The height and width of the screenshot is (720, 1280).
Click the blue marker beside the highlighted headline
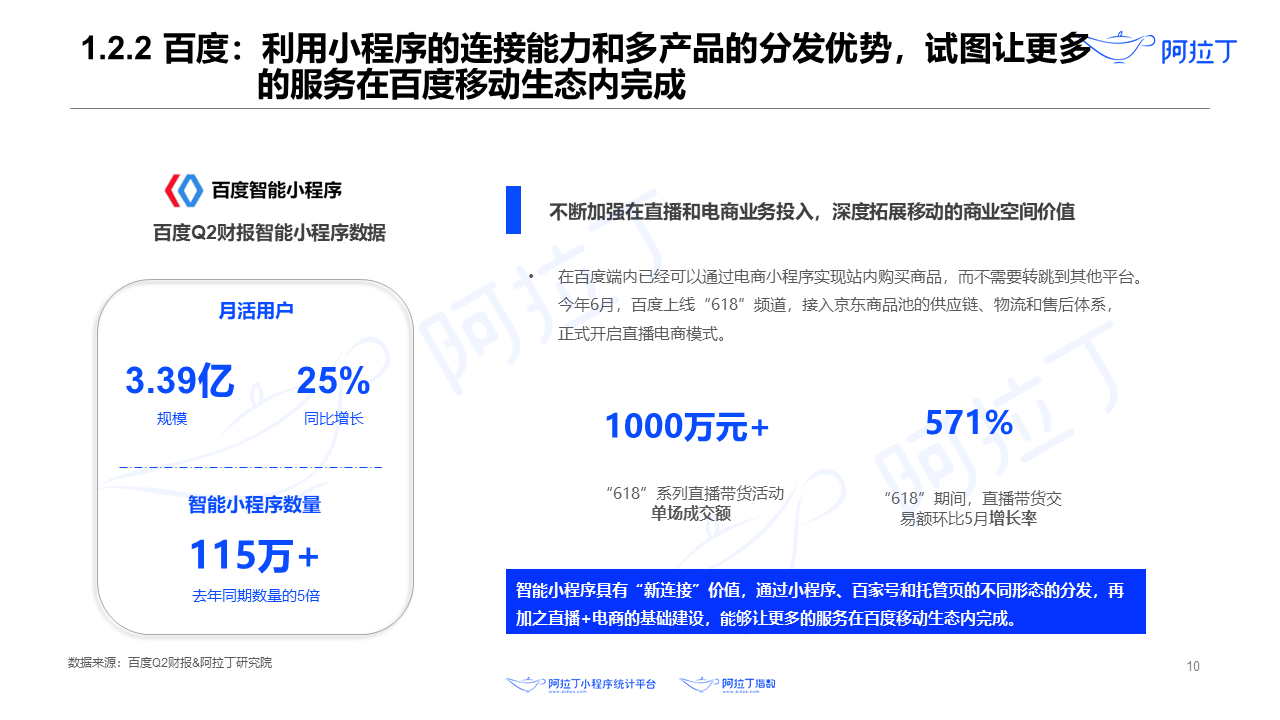point(513,209)
